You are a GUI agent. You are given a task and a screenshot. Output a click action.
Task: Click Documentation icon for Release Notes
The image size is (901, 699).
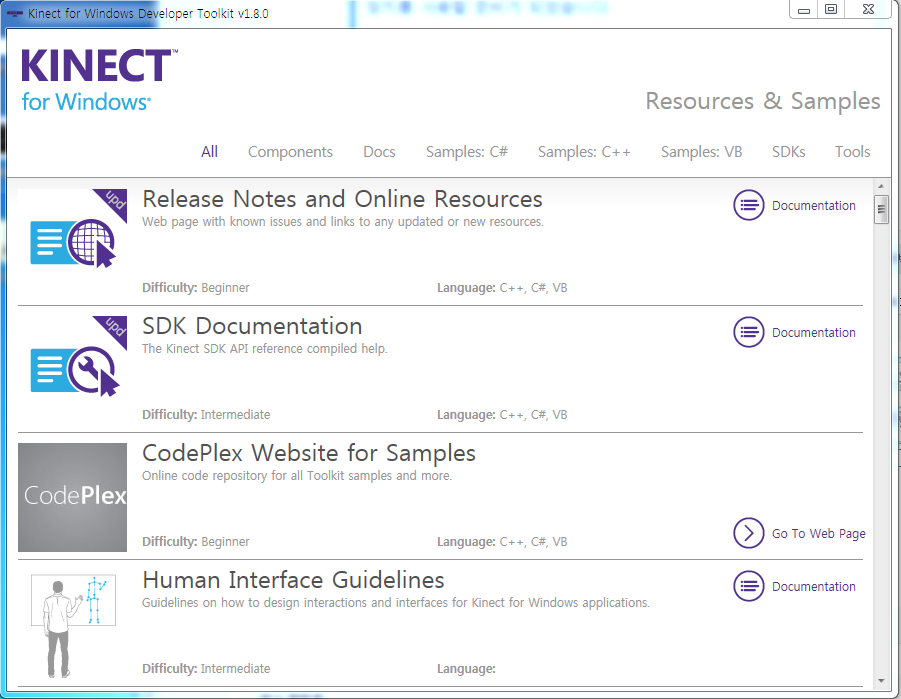(749, 205)
